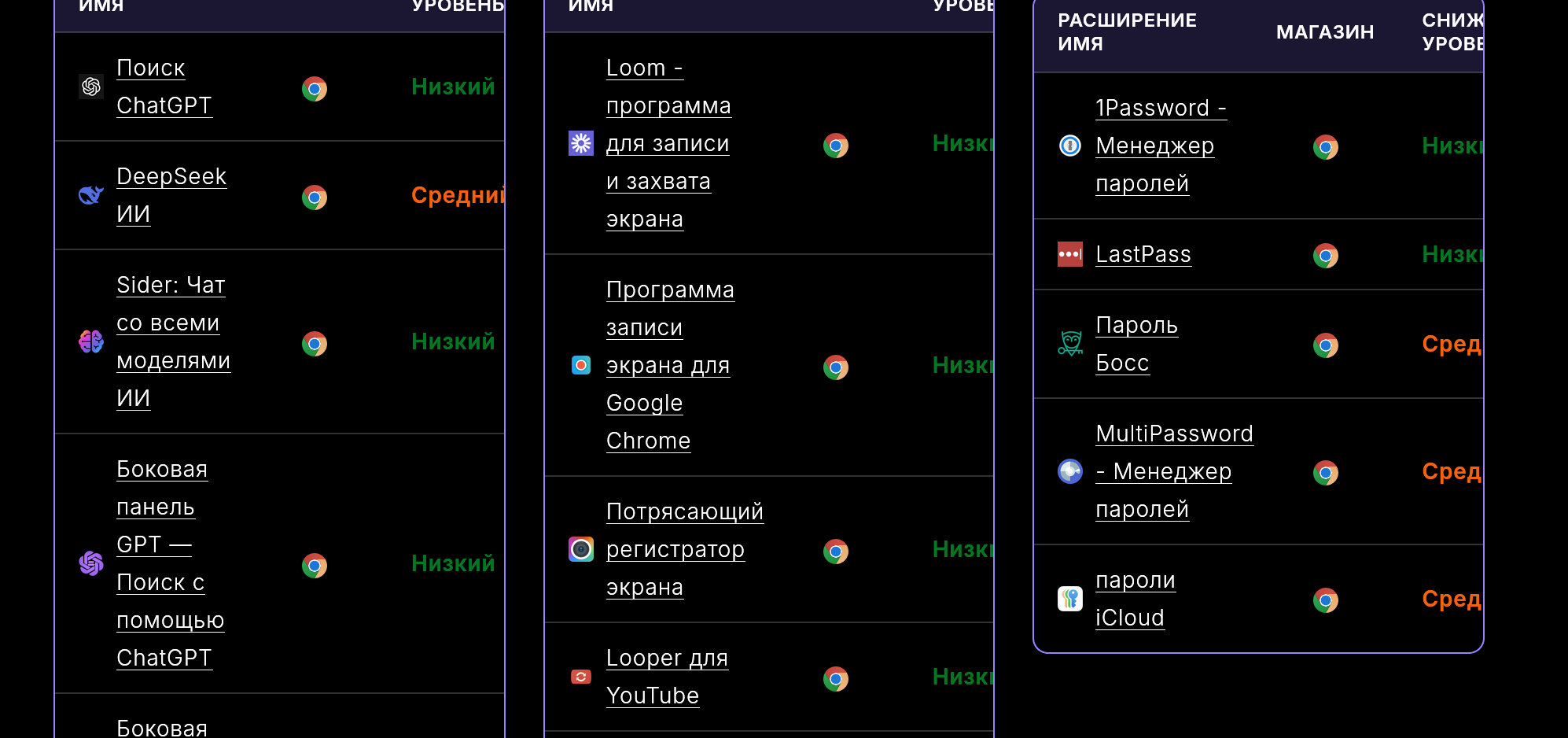Open the DeepSeek ИИ extension link
Screen dimensions: 1568x738
[x=171, y=195]
